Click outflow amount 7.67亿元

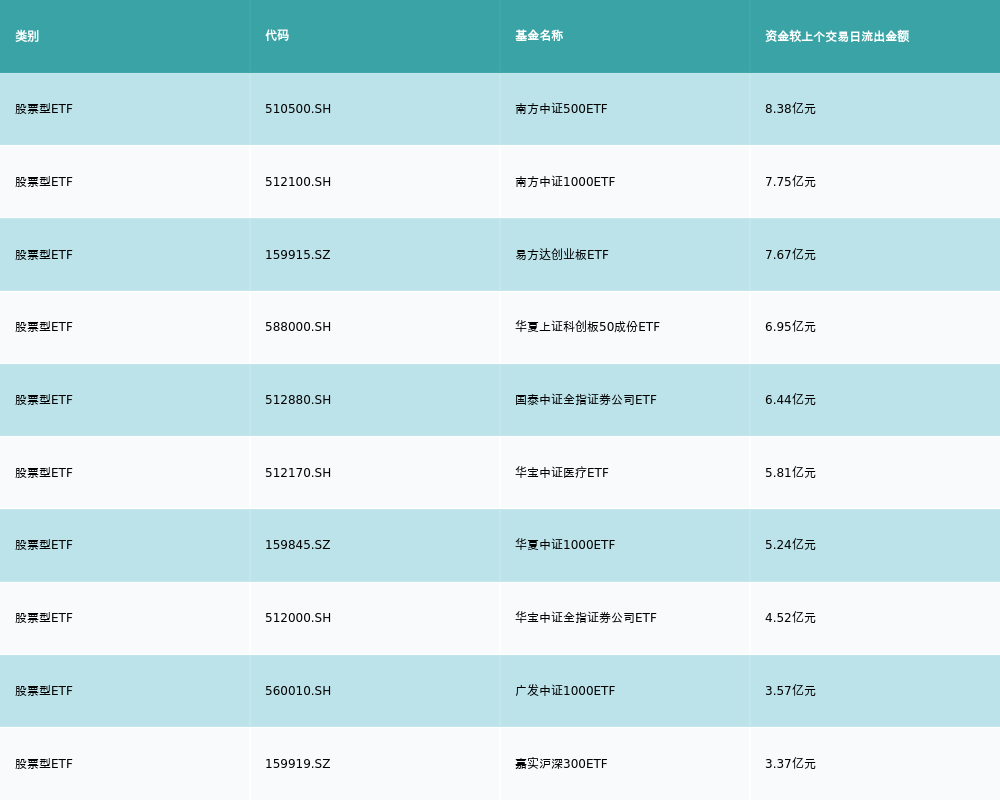(790, 255)
